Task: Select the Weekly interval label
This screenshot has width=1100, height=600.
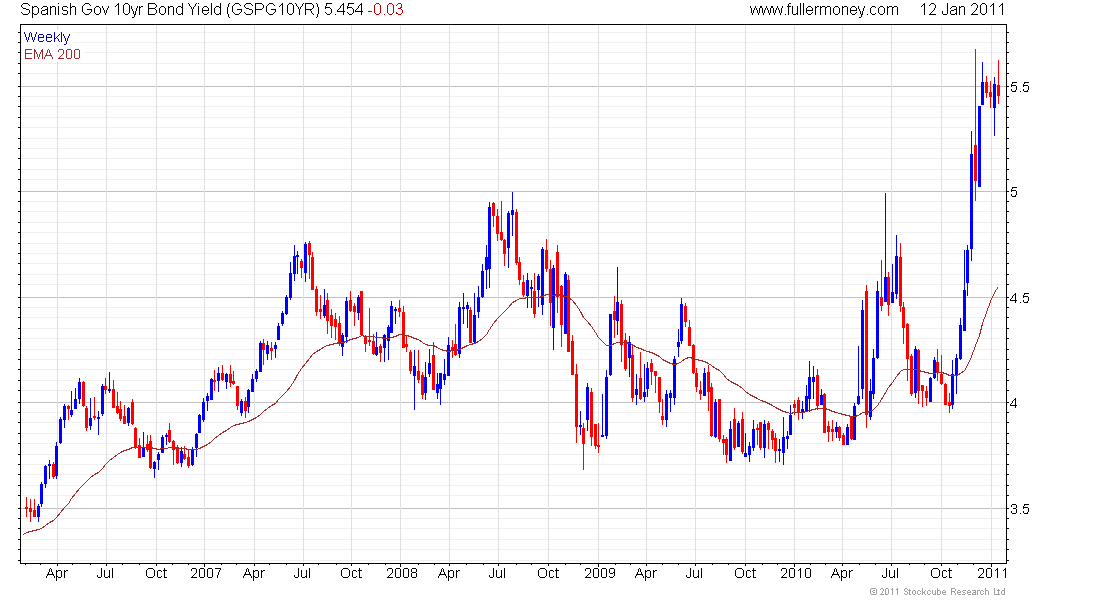Action: (x=47, y=37)
